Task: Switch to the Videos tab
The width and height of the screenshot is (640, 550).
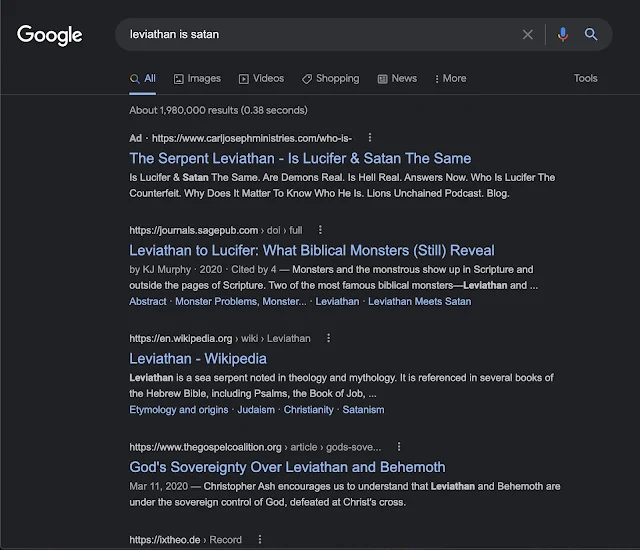Action: [x=261, y=78]
